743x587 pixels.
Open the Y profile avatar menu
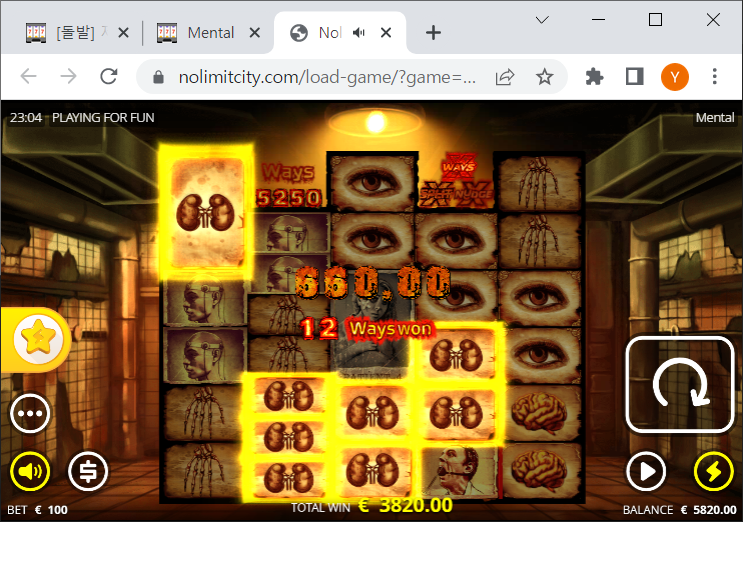[x=675, y=77]
